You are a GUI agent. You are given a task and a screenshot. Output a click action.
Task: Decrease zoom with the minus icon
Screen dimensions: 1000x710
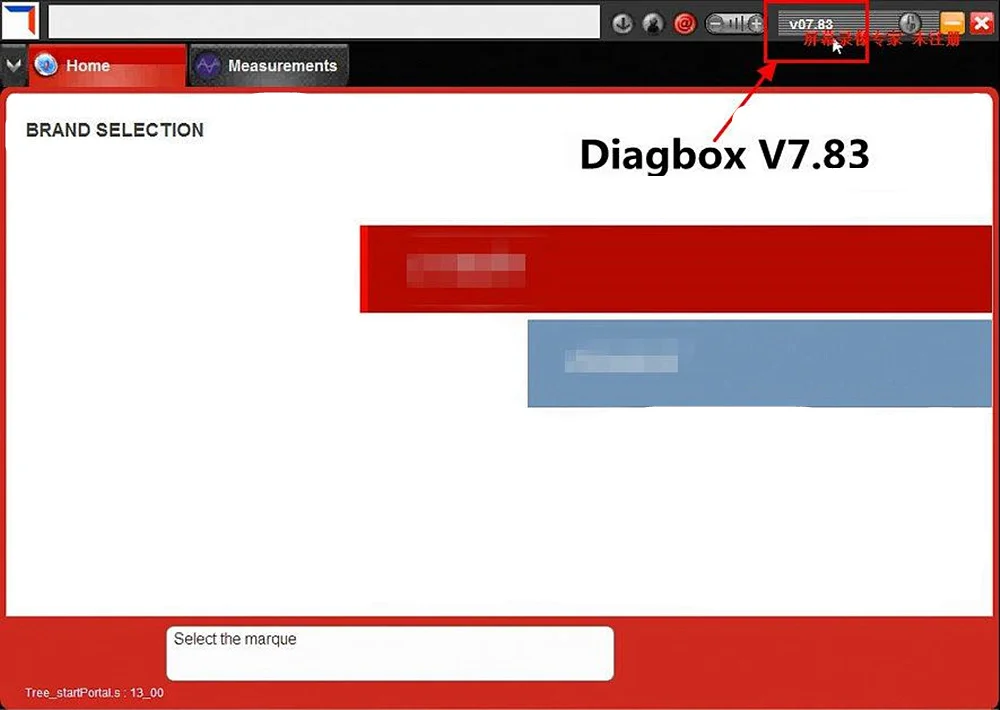716,24
